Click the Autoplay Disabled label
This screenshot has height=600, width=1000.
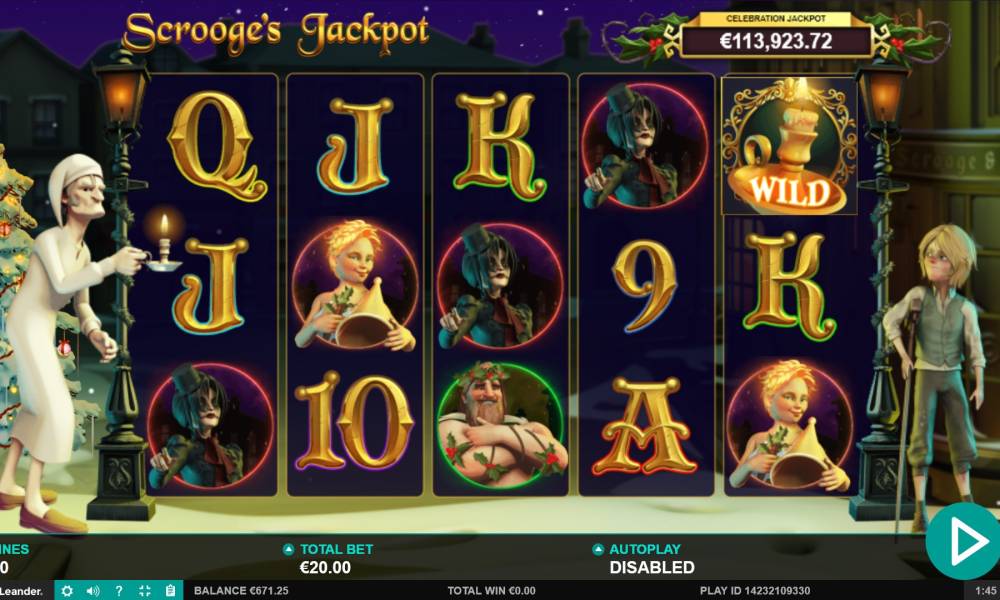coord(652,567)
